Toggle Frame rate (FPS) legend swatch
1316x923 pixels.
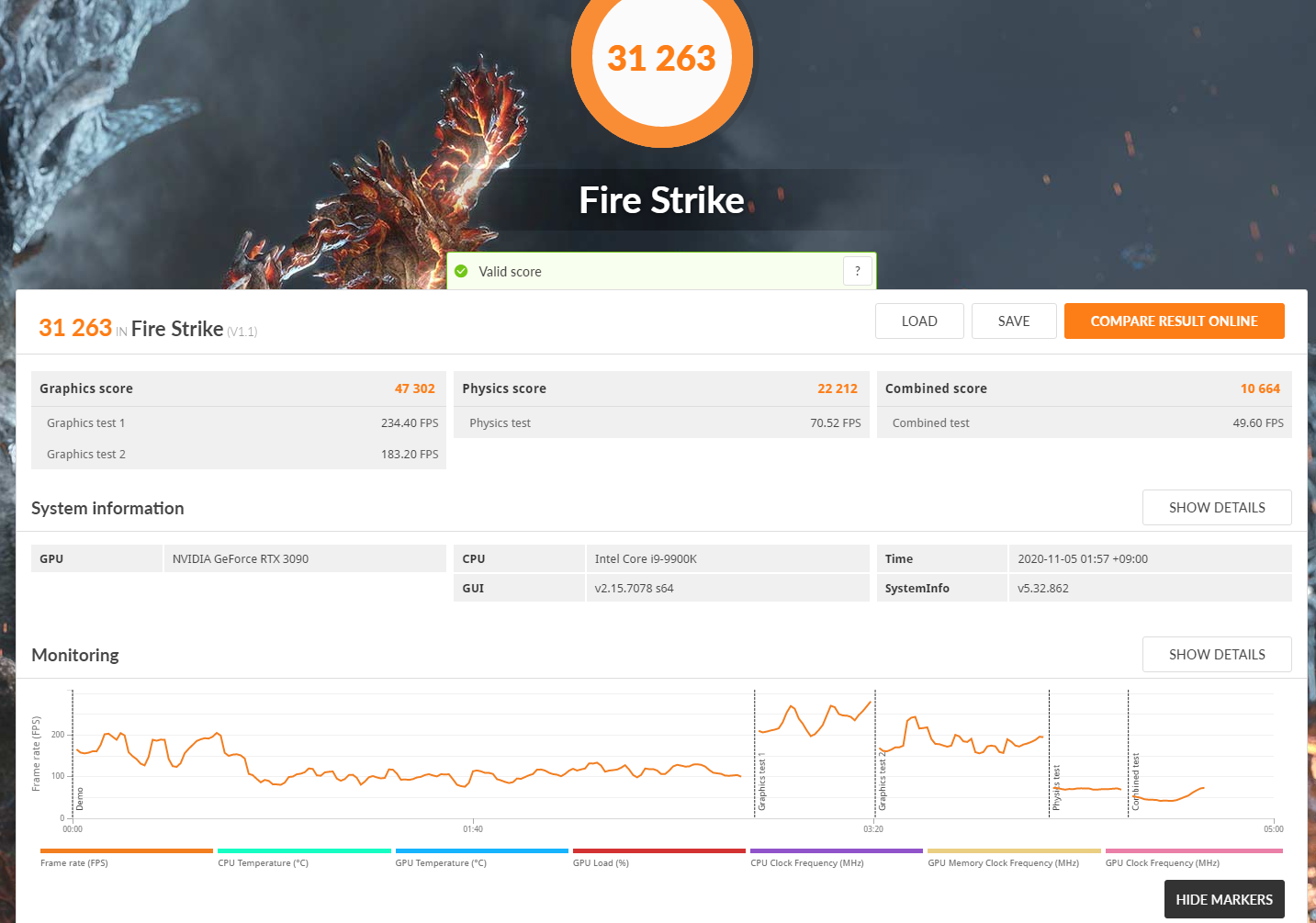[x=127, y=850]
